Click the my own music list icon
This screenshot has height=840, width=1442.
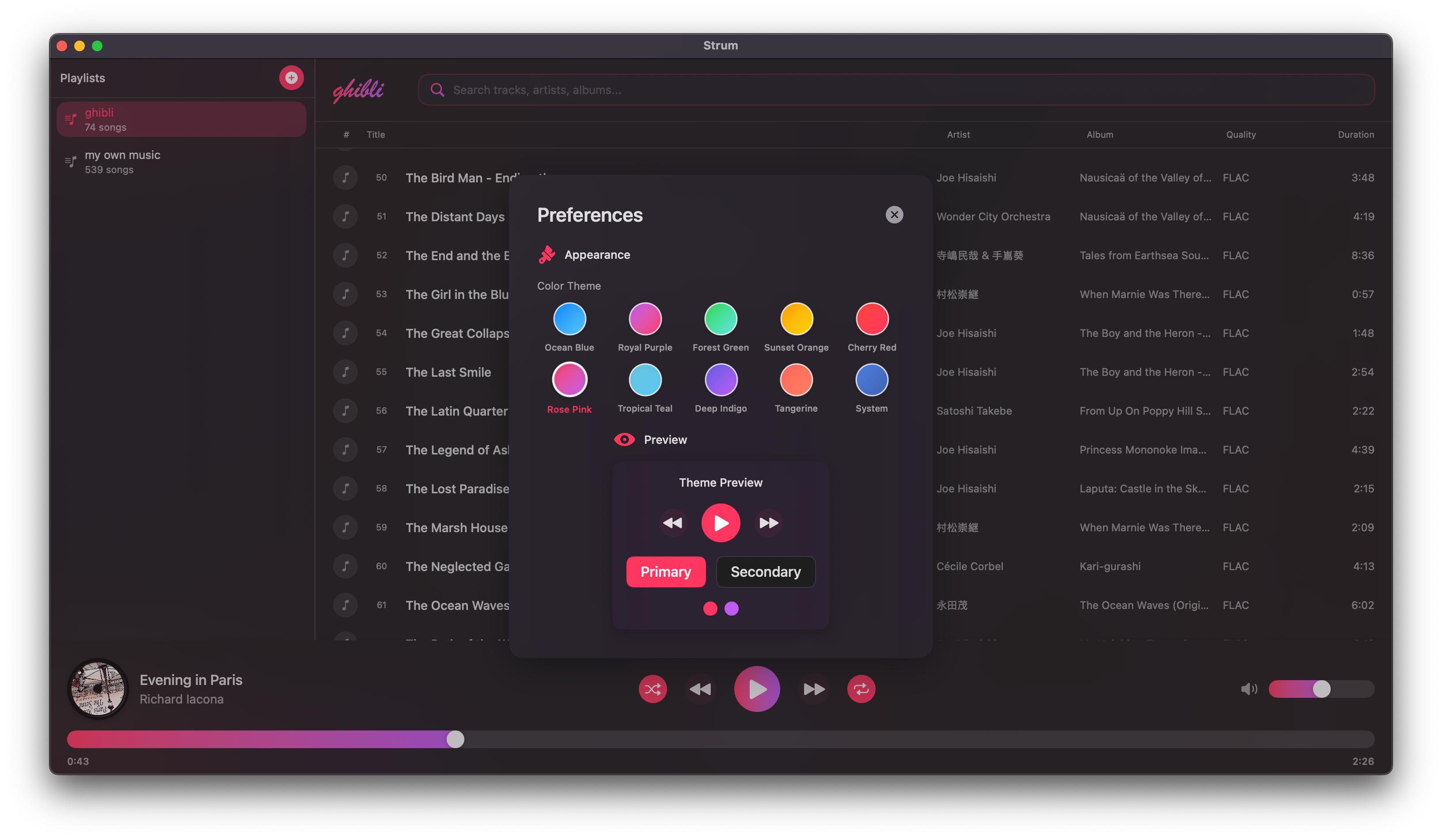(x=70, y=162)
